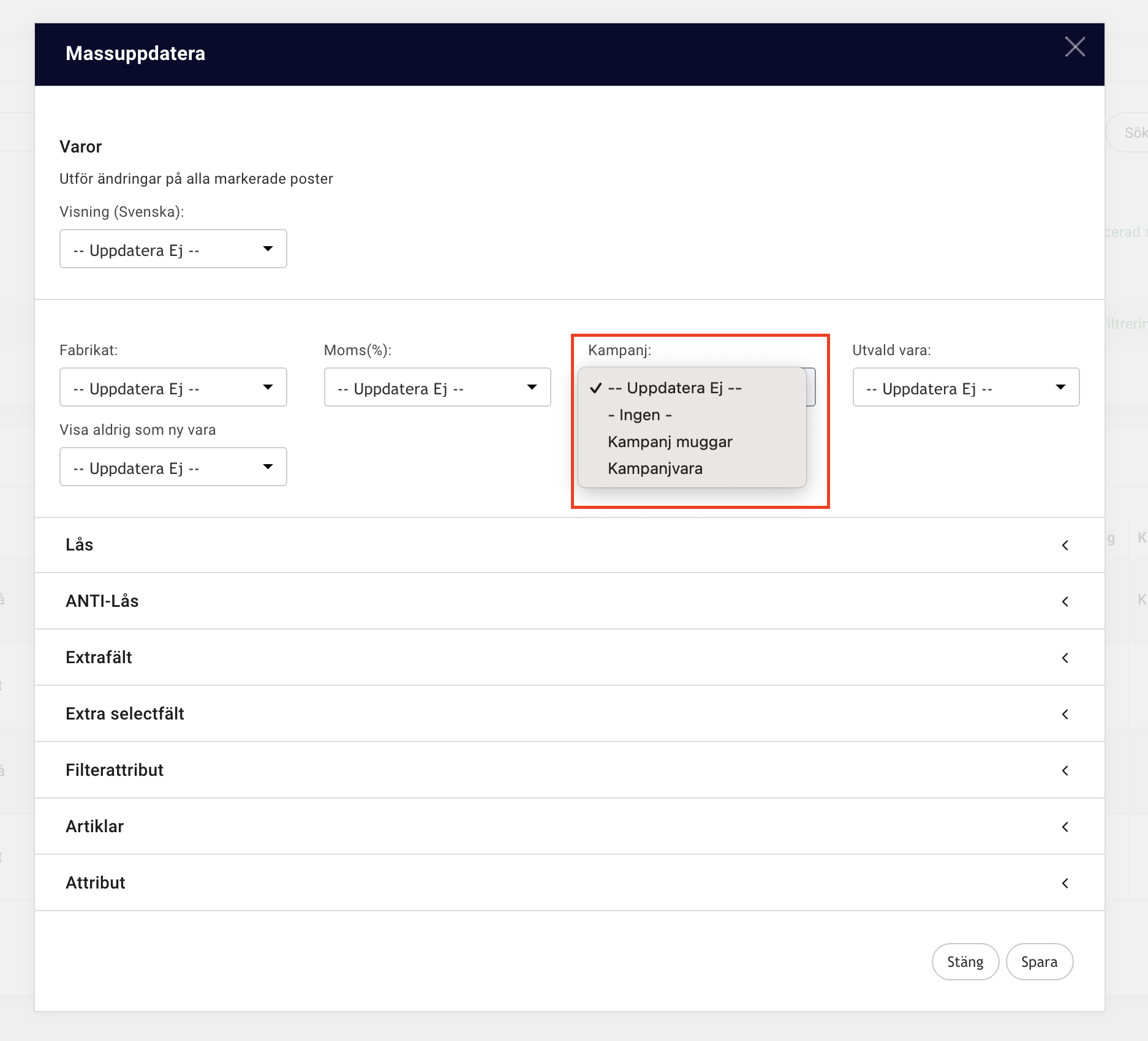
Task: Open Visa aldrig som ny vara dropdown
Action: [x=173, y=467]
